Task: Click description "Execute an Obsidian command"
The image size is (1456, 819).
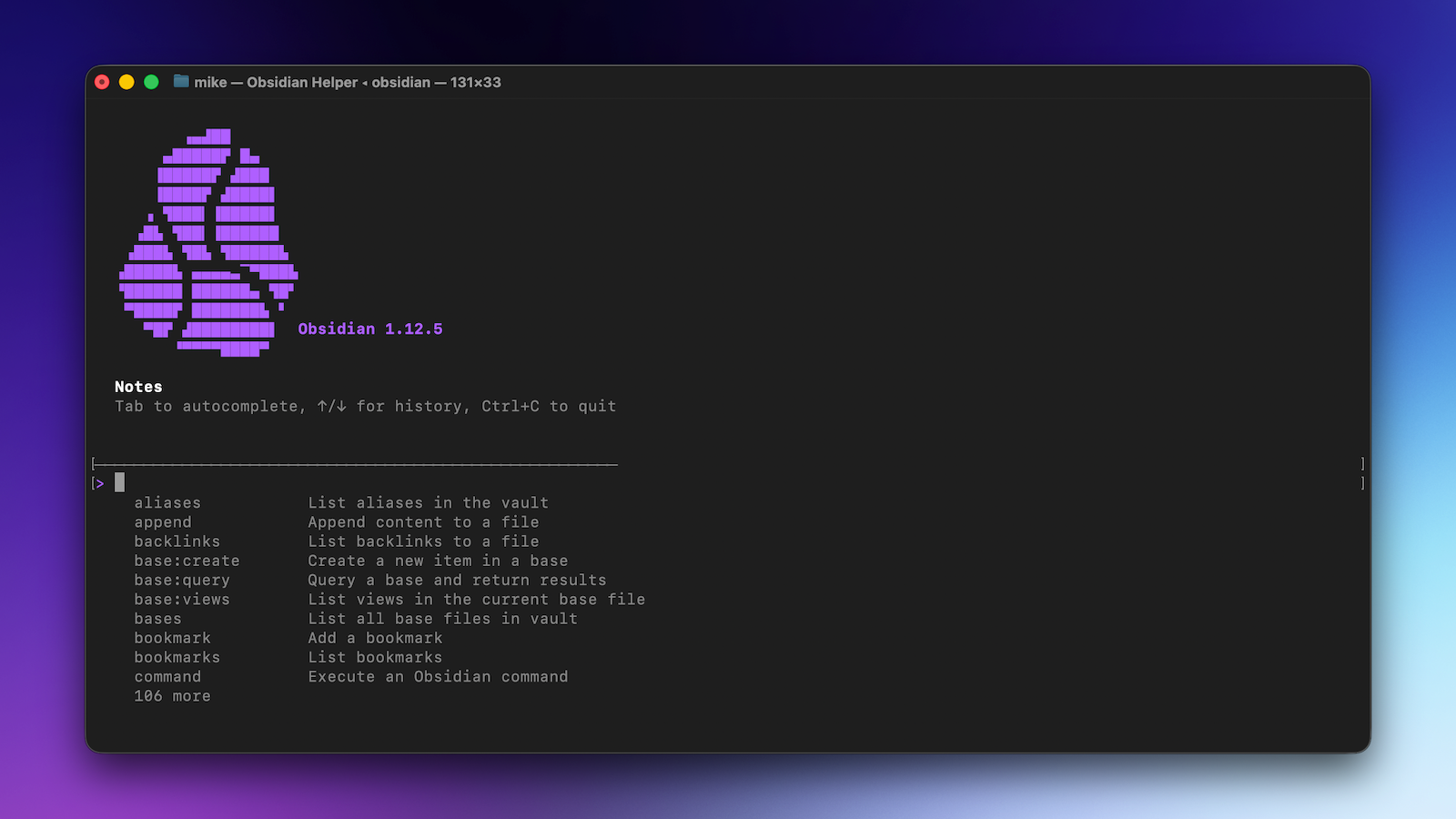Action: point(438,677)
